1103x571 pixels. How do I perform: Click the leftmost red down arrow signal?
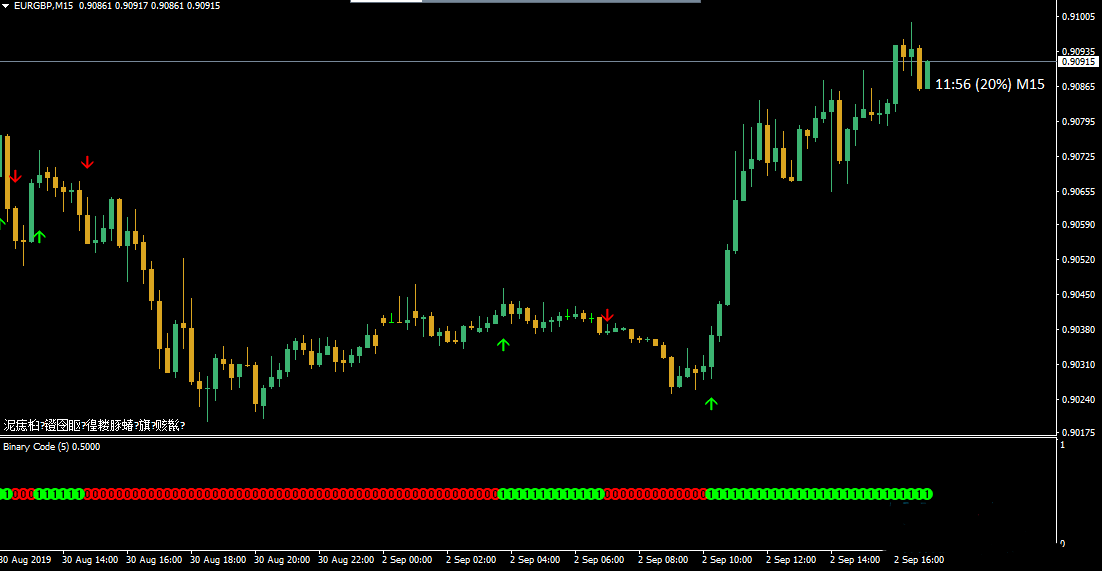click(15, 177)
